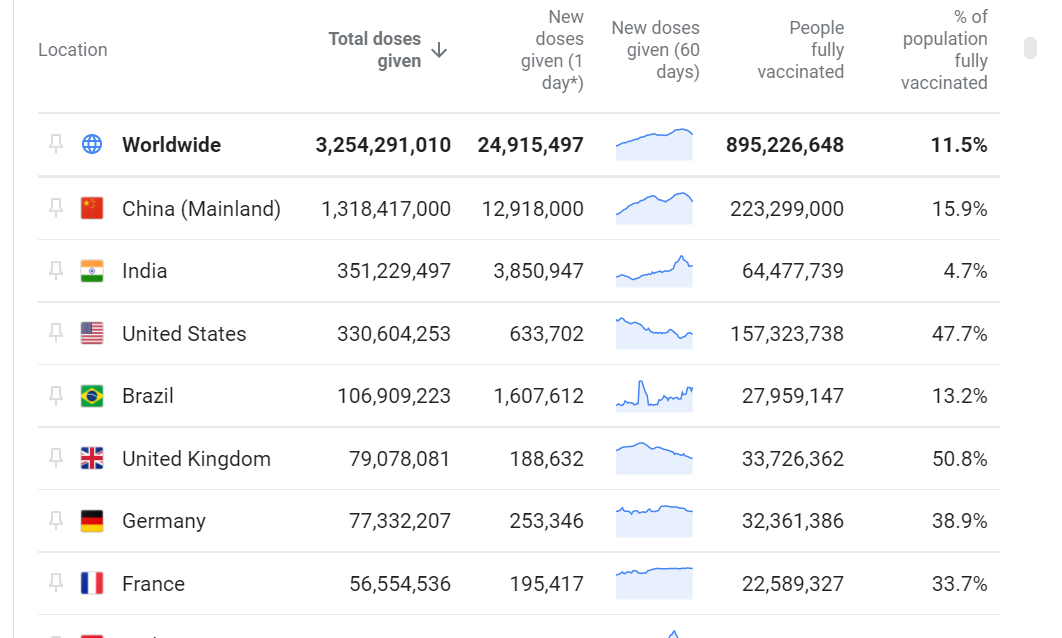This screenshot has width=1062, height=638.
Task: Pin the India row
Action: point(56,271)
